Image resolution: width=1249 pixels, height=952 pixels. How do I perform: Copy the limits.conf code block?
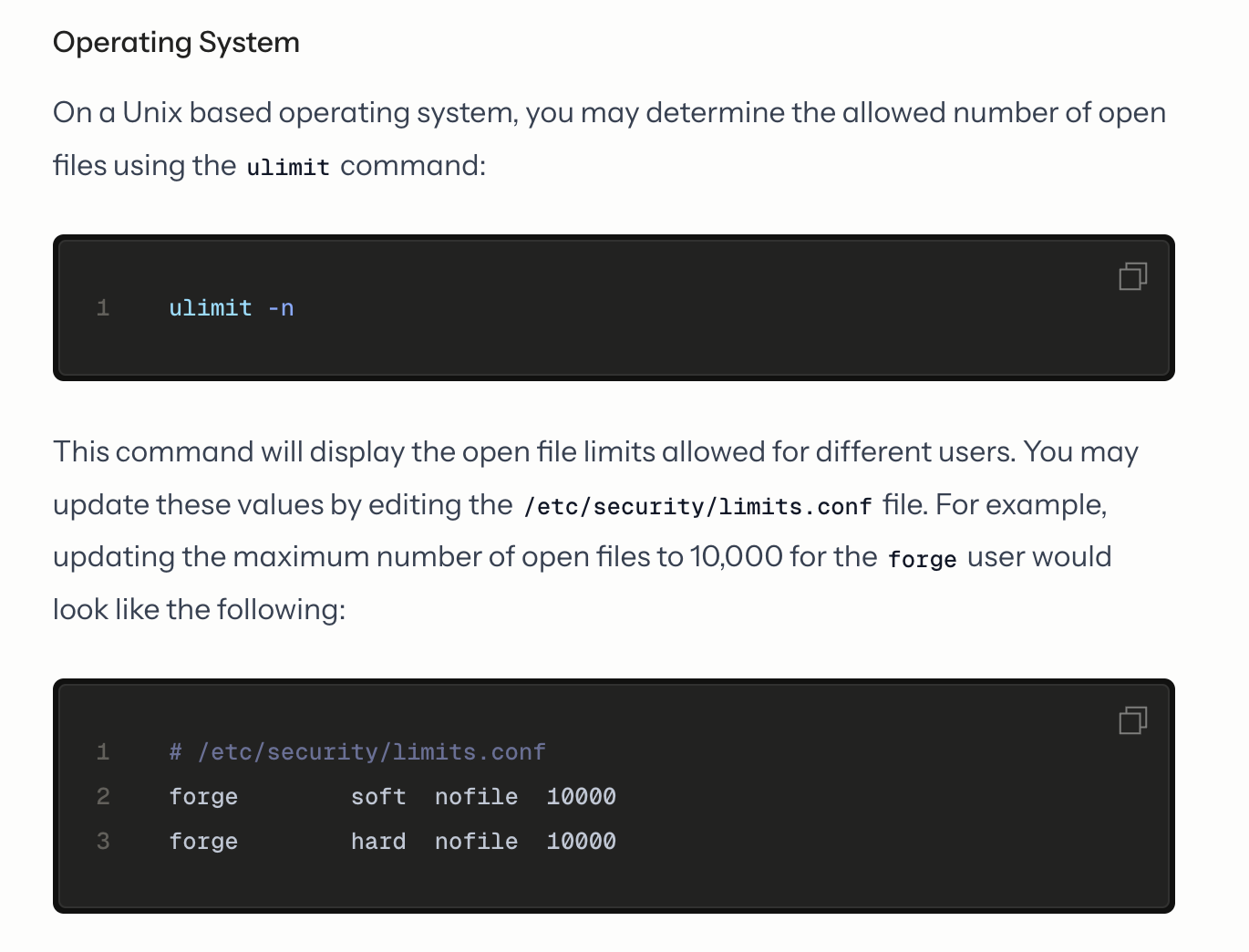(x=1132, y=720)
